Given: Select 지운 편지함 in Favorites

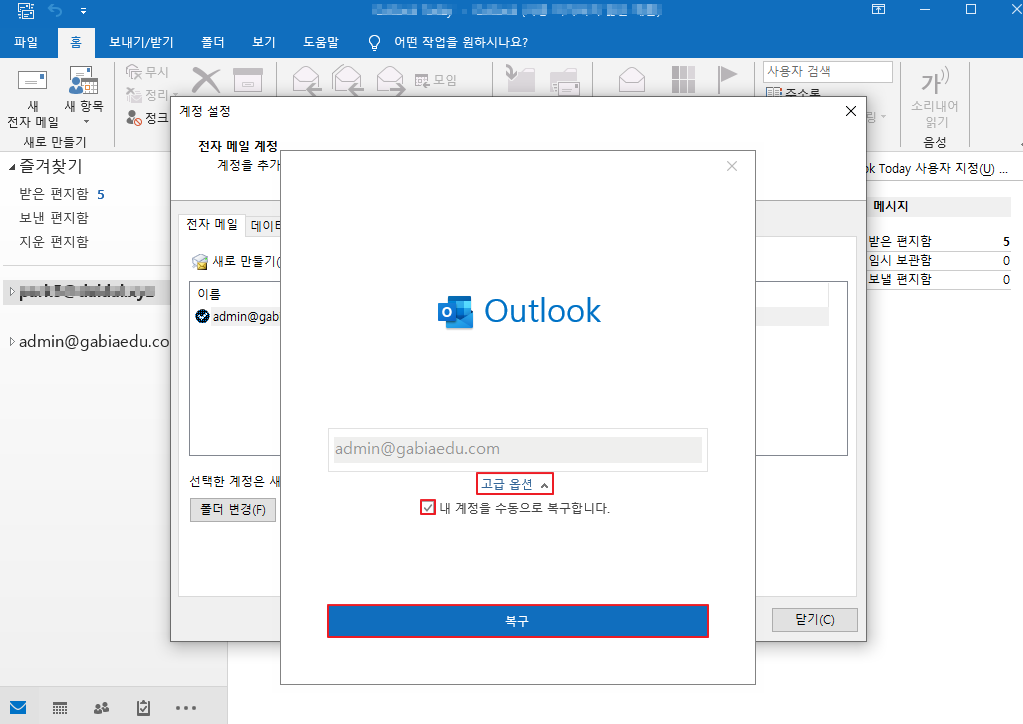Looking at the screenshot, I should (x=54, y=242).
